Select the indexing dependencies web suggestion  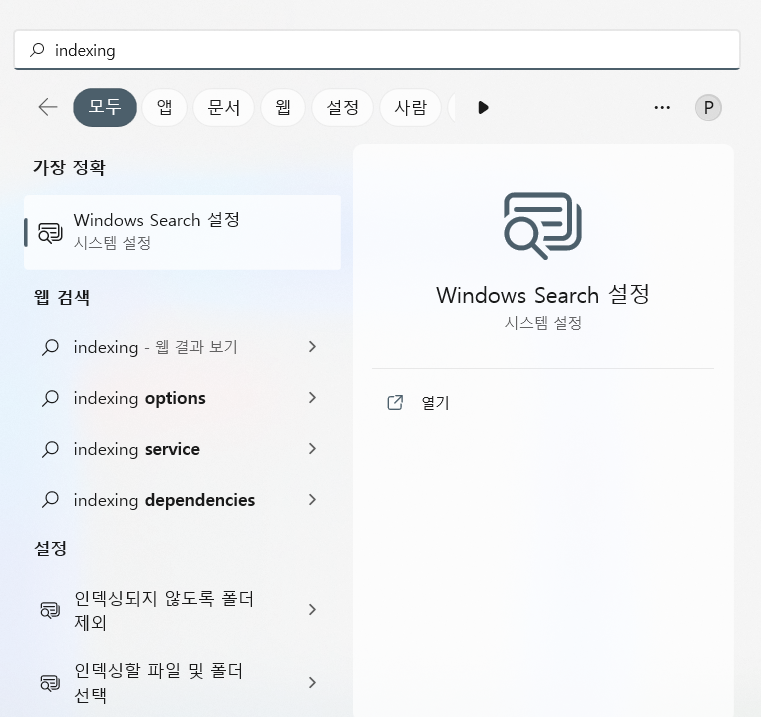pos(182,500)
